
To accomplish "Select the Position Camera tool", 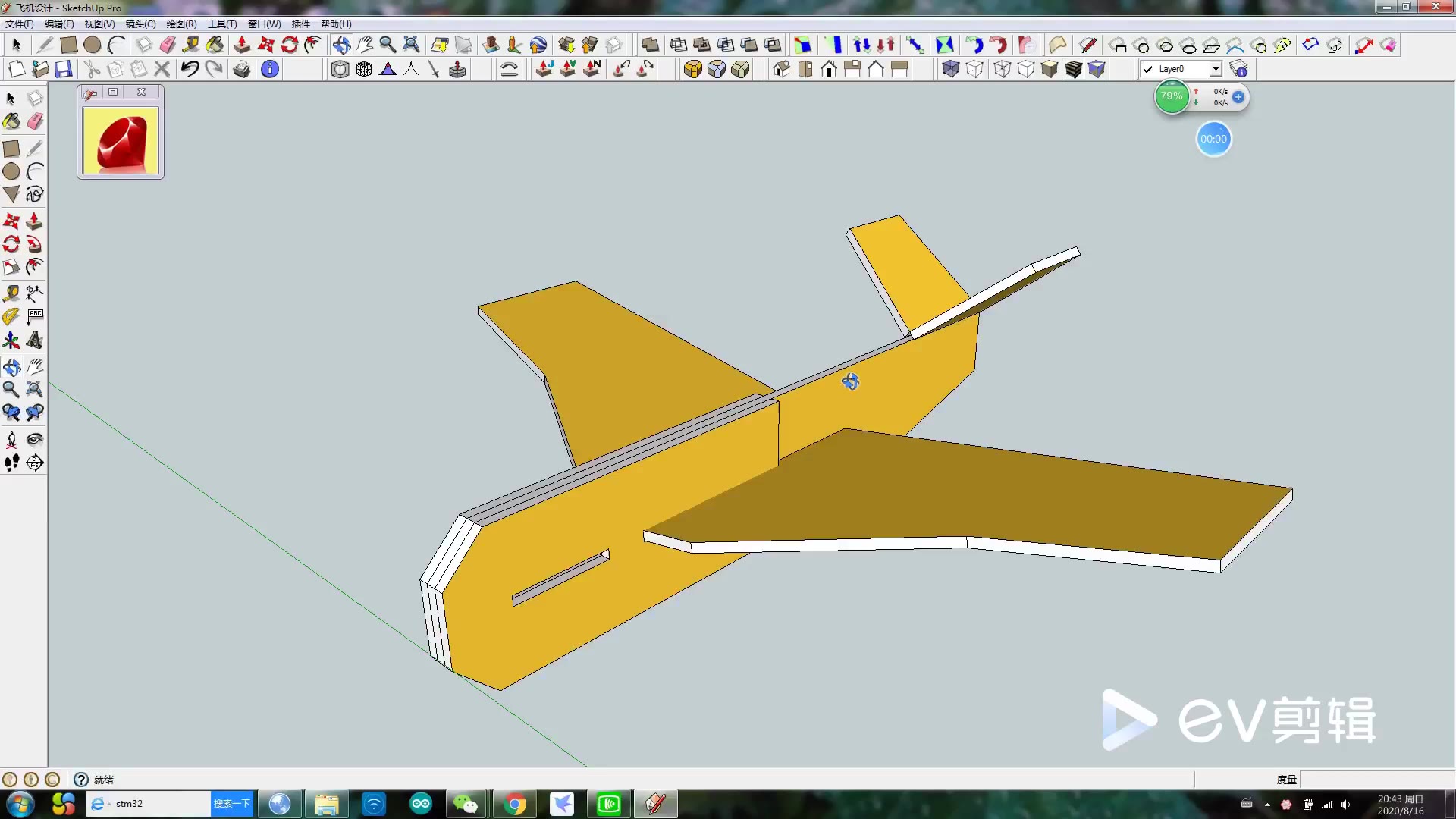I will (11, 439).
